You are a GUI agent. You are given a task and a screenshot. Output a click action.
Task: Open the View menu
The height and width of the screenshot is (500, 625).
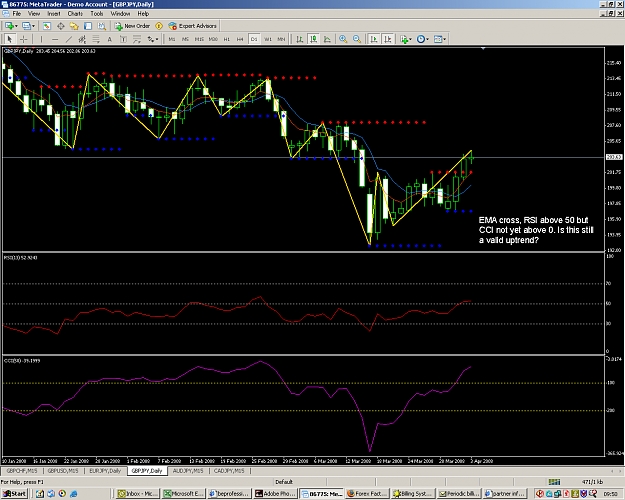tap(34, 14)
